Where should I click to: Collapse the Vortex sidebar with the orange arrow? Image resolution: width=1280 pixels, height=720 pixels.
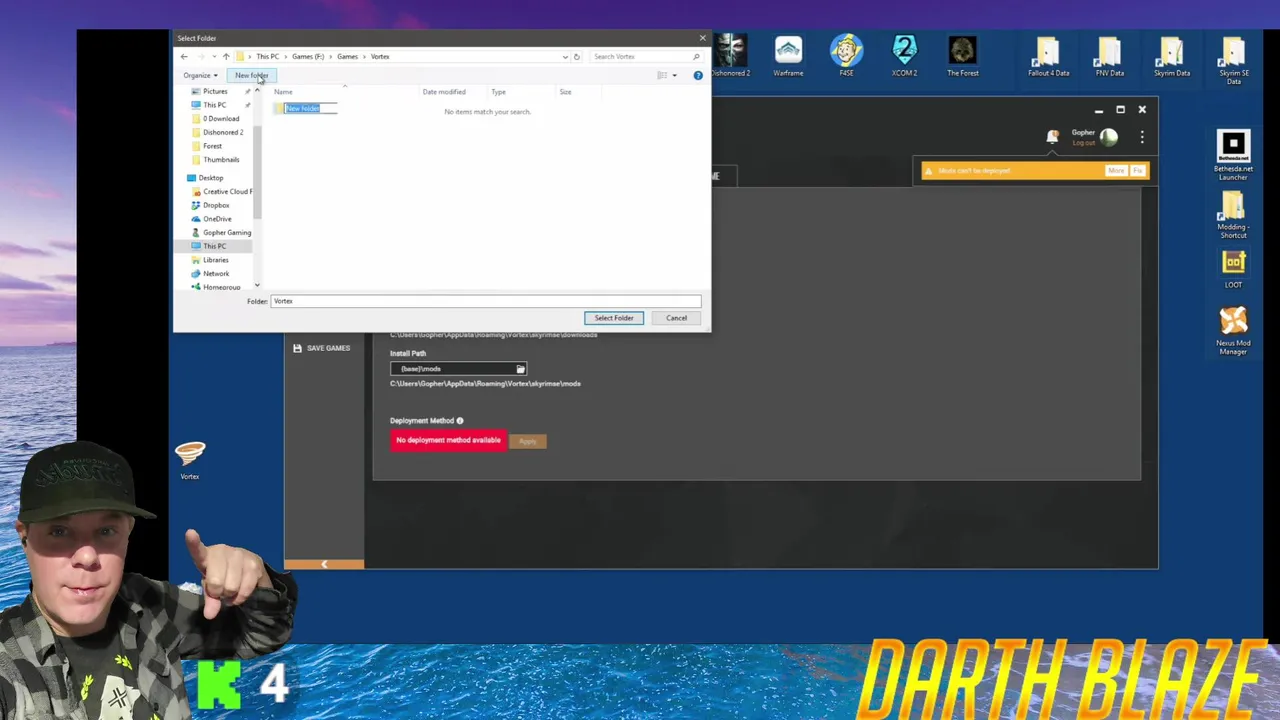click(323, 565)
